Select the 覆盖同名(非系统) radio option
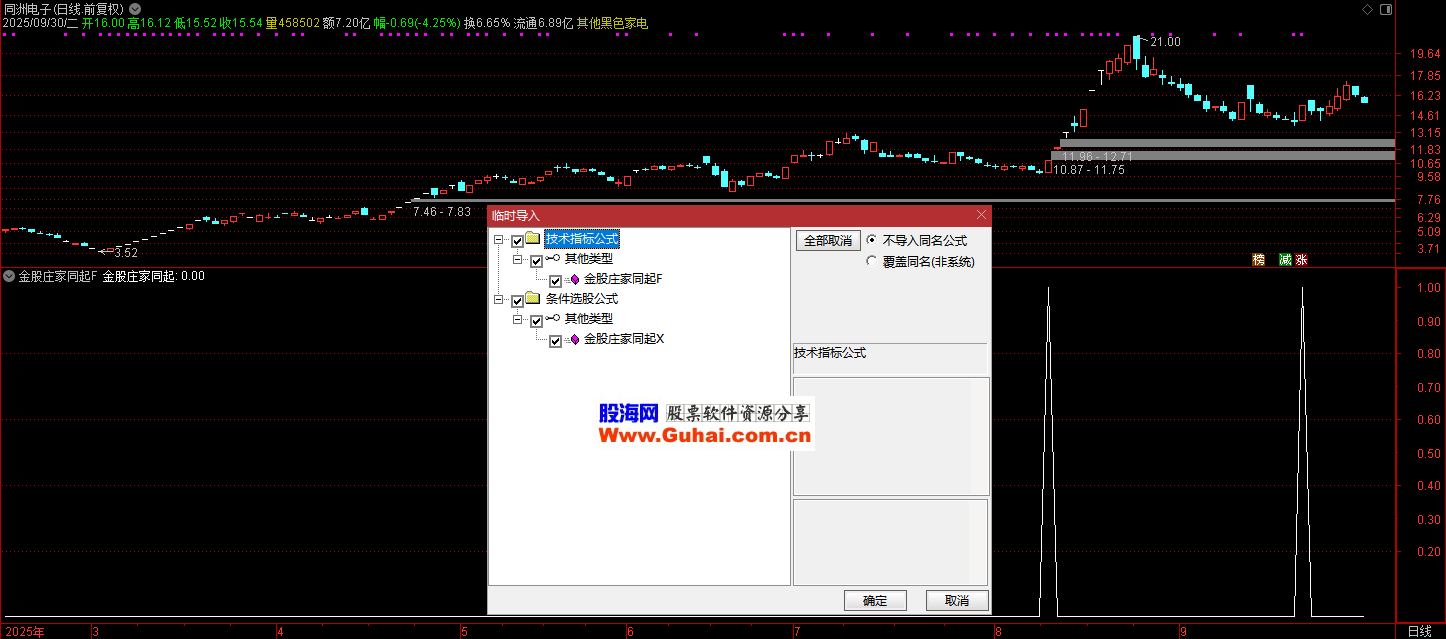 [x=872, y=262]
